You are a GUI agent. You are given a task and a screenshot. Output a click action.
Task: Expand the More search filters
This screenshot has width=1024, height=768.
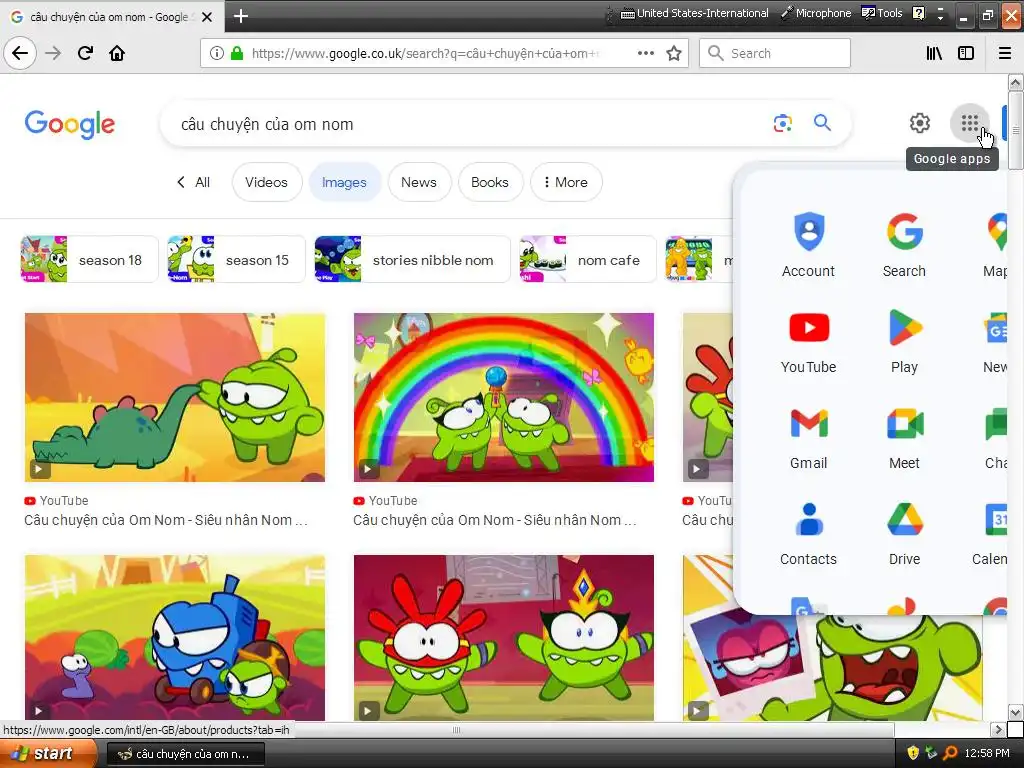[x=566, y=182]
